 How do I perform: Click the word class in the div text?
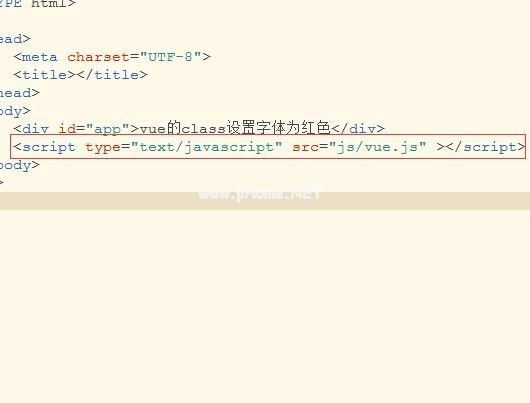click(x=203, y=129)
